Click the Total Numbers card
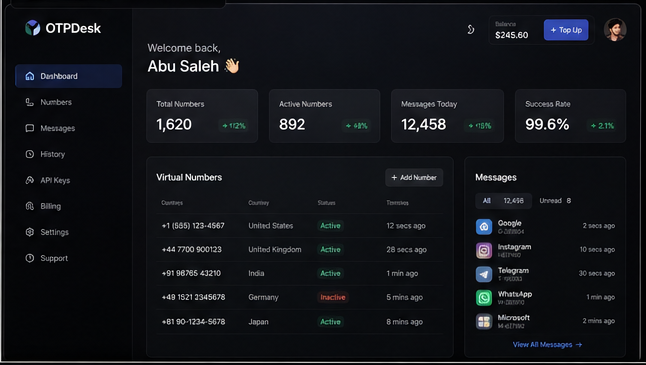Viewport: 646px width, 365px height. pyautogui.click(x=202, y=116)
